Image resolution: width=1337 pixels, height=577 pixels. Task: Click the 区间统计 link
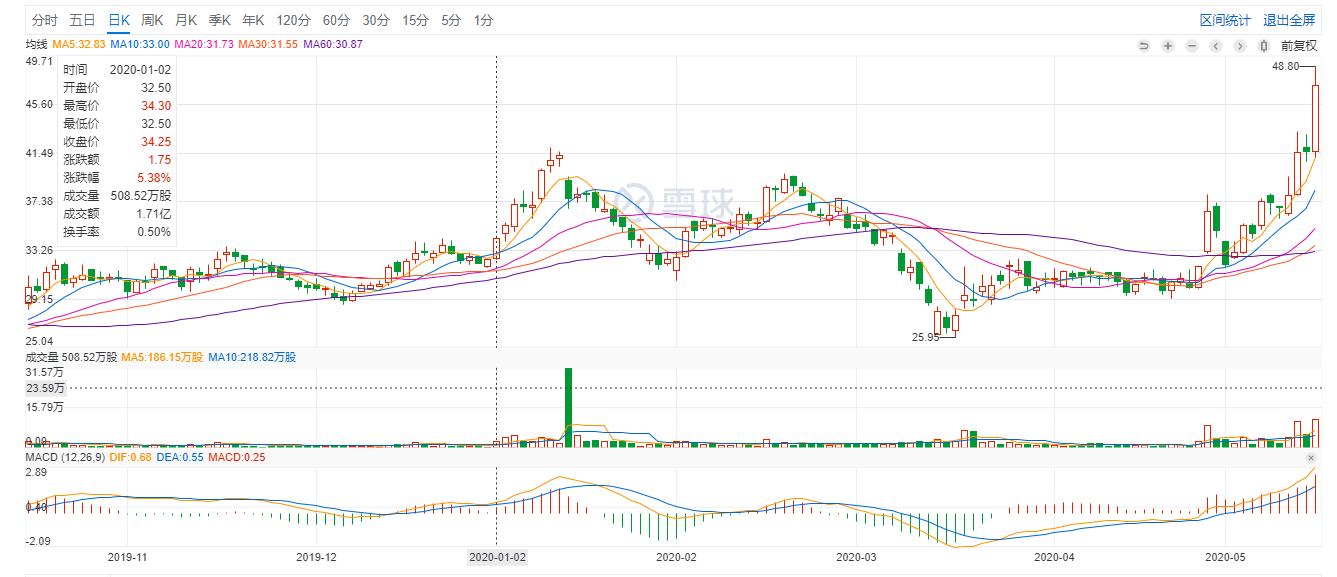coord(1225,20)
